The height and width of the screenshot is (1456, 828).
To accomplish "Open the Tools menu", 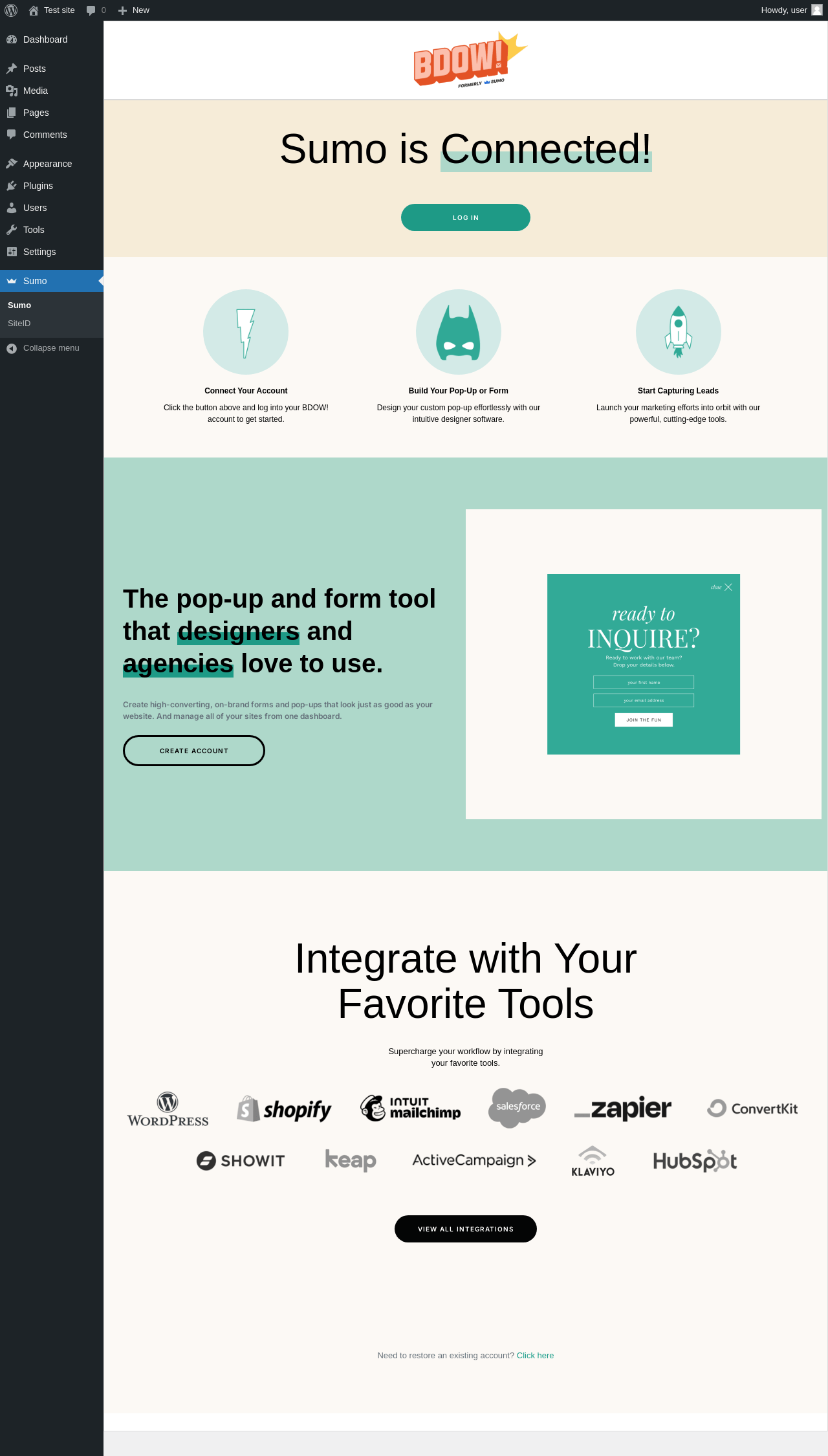I will 52,230.
